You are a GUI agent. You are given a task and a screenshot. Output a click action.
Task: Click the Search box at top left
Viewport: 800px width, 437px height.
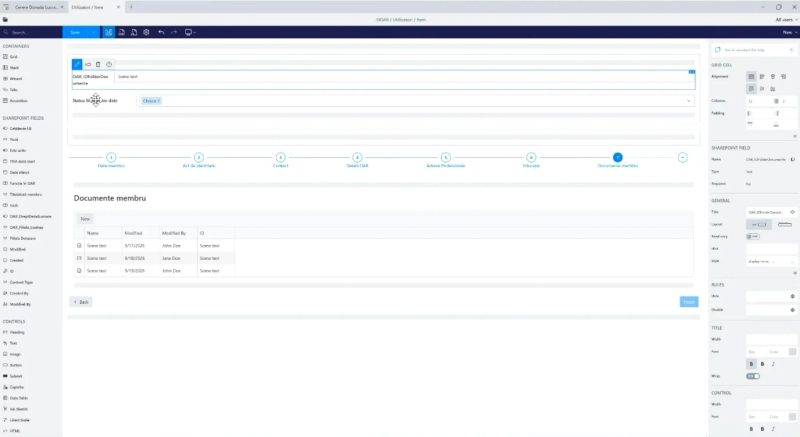pos(31,32)
